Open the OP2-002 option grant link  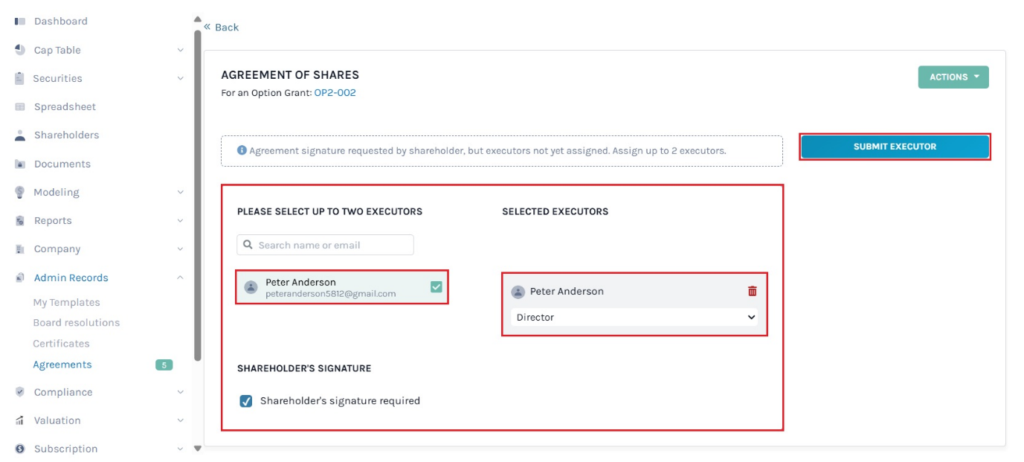coord(335,93)
